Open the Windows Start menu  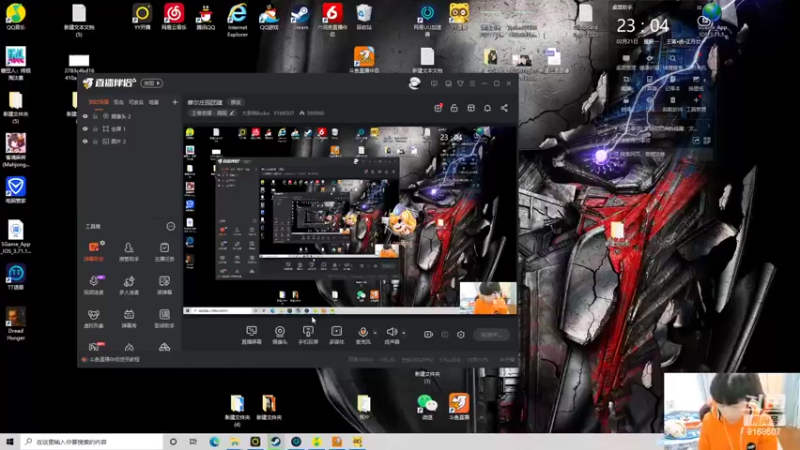click(x=10, y=441)
